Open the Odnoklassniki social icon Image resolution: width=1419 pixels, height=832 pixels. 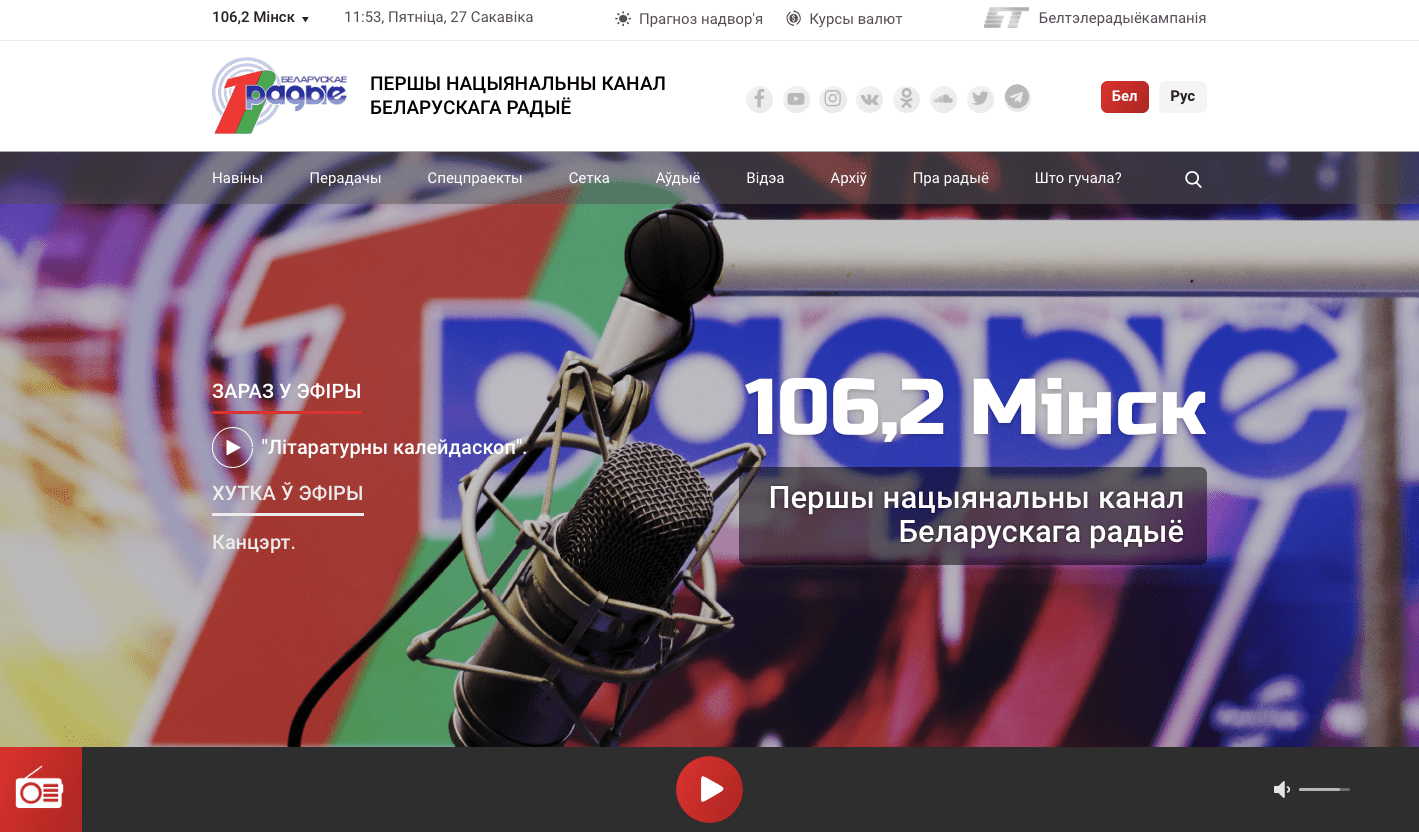pyautogui.click(x=906, y=99)
